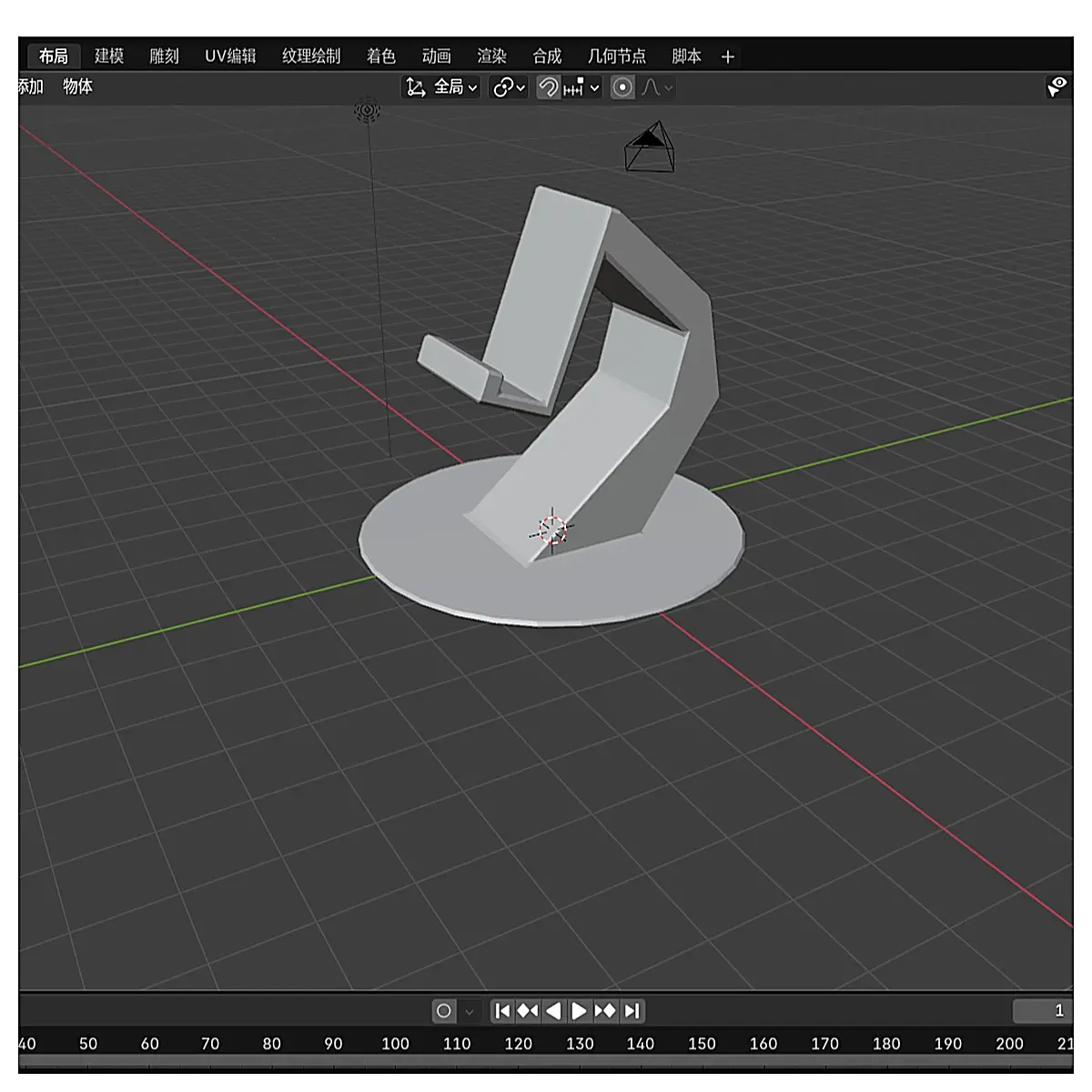Open the viewport object visibility eye menu

tap(1057, 87)
